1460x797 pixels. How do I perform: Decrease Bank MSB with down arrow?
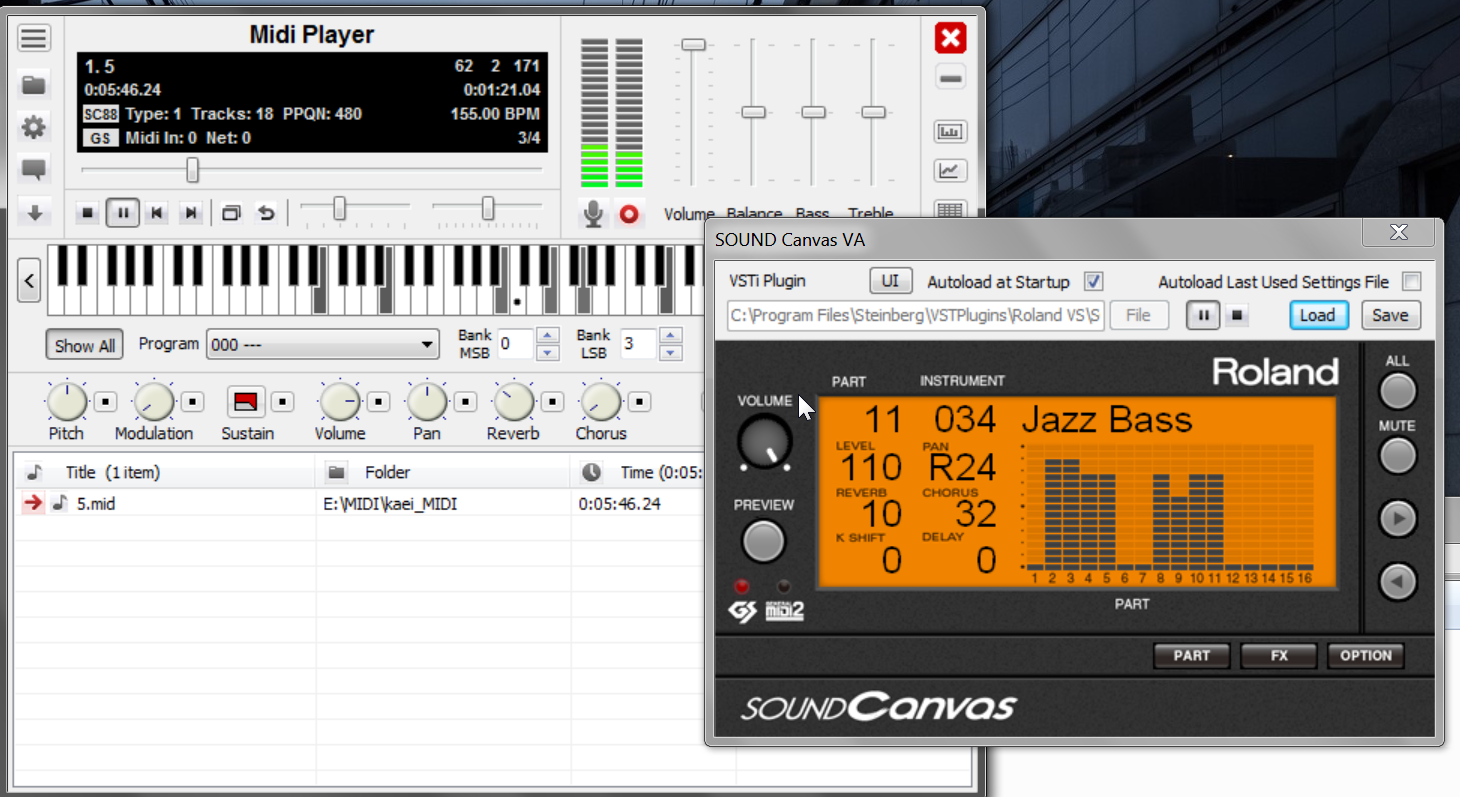click(x=547, y=353)
